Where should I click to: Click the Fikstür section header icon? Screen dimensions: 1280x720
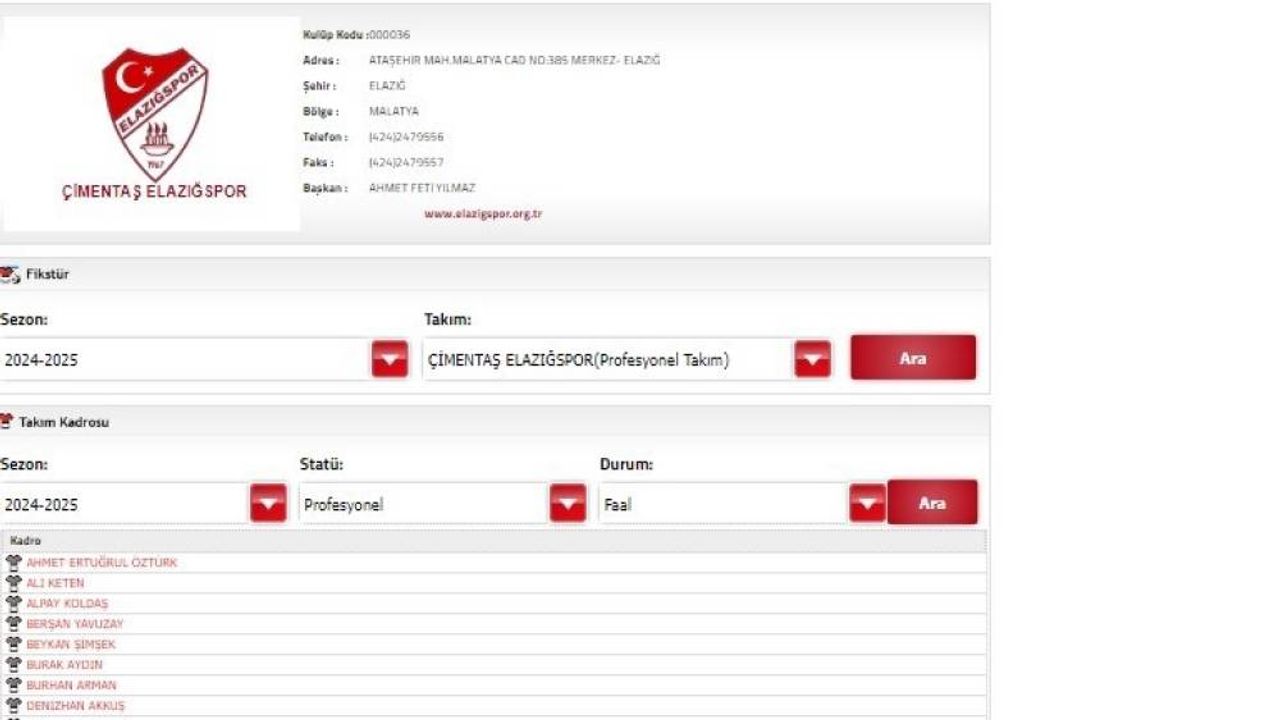coord(9,274)
